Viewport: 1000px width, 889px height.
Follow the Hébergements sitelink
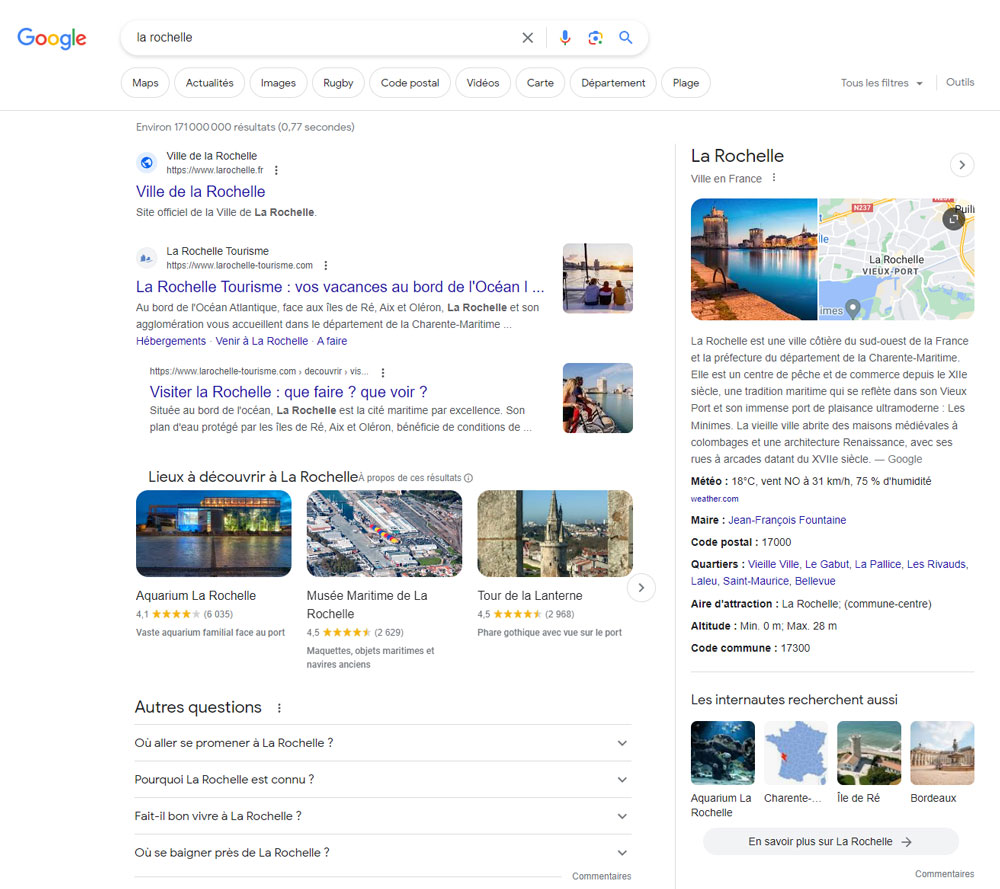(171, 341)
